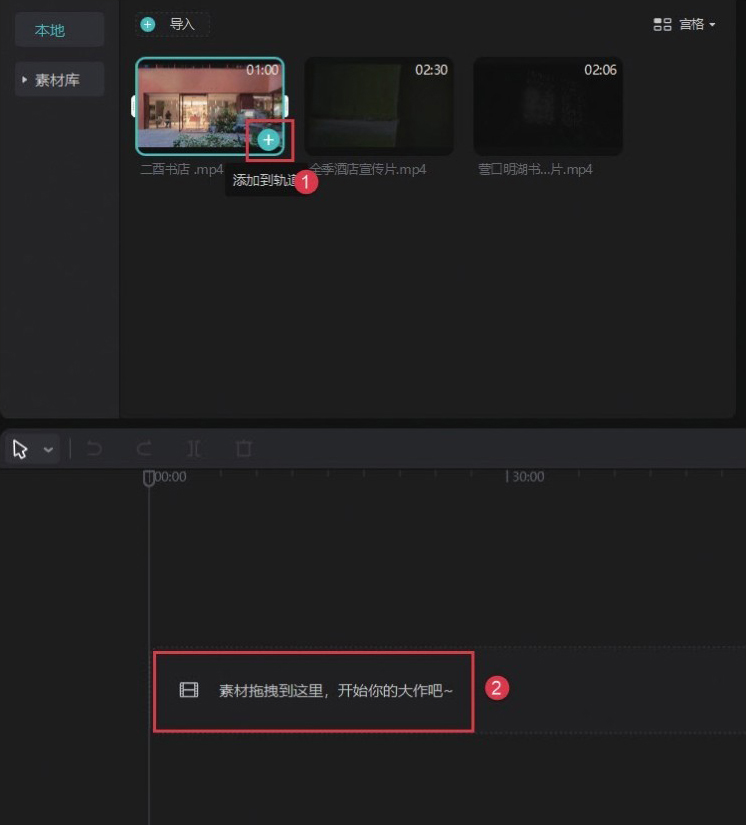Open the selection tool mode dropdown arrow

[48, 450]
